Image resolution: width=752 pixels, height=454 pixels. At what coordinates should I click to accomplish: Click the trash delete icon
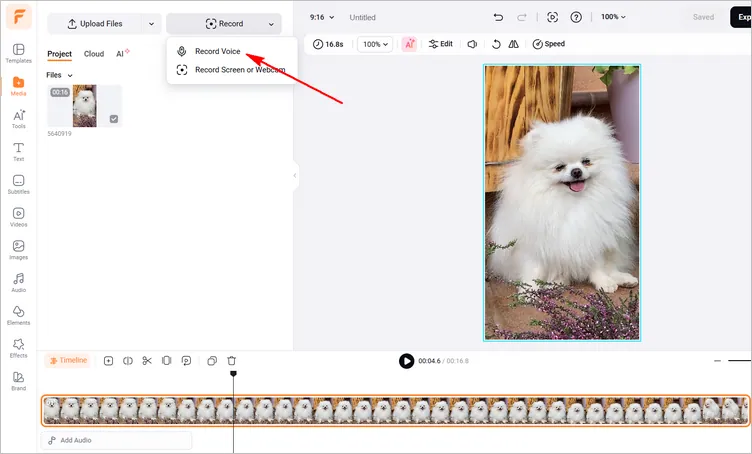(x=232, y=361)
